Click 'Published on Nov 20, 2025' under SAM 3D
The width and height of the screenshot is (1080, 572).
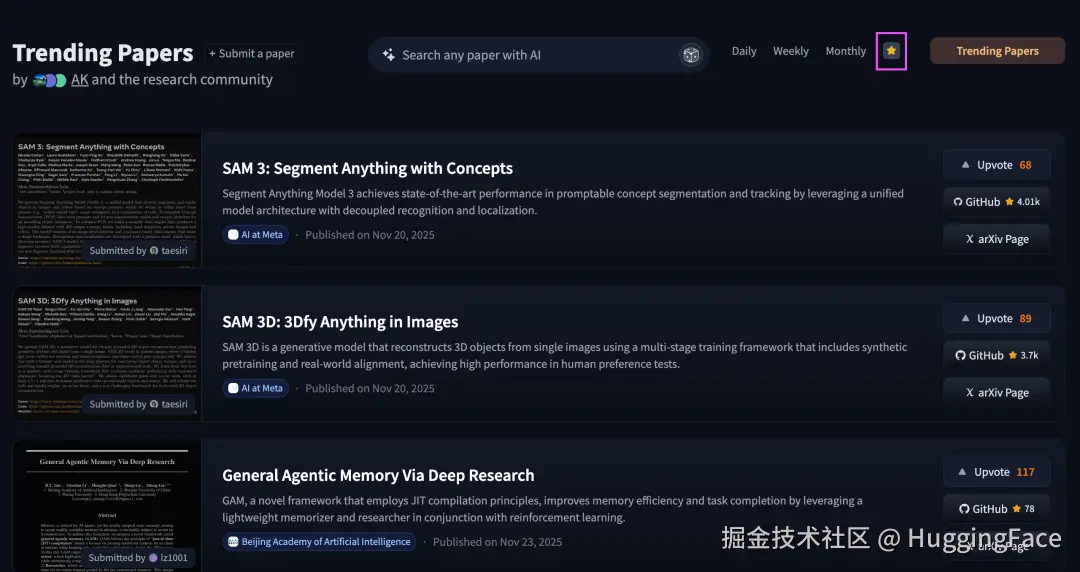point(370,389)
